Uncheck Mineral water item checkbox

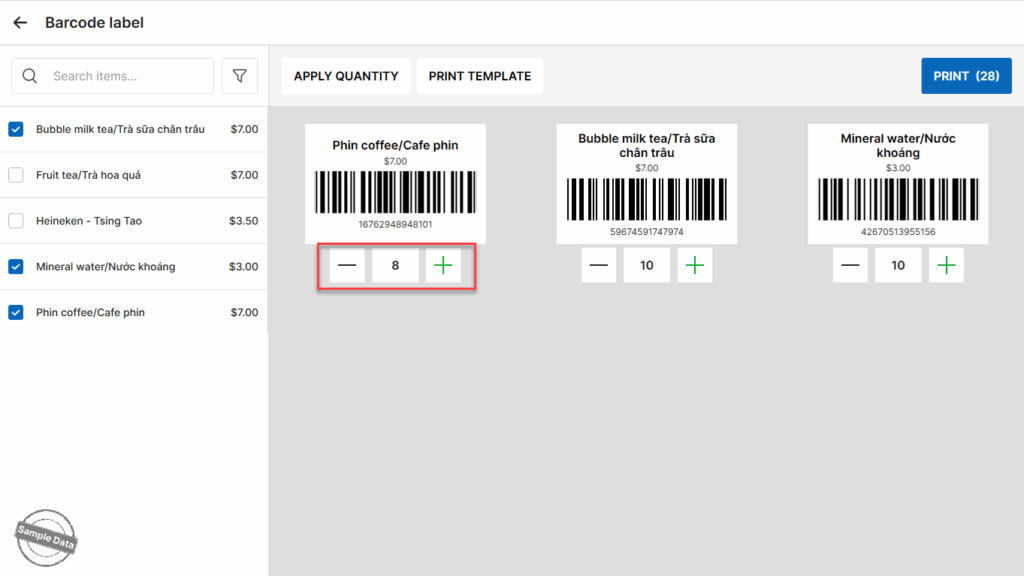pyautogui.click(x=16, y=267)
